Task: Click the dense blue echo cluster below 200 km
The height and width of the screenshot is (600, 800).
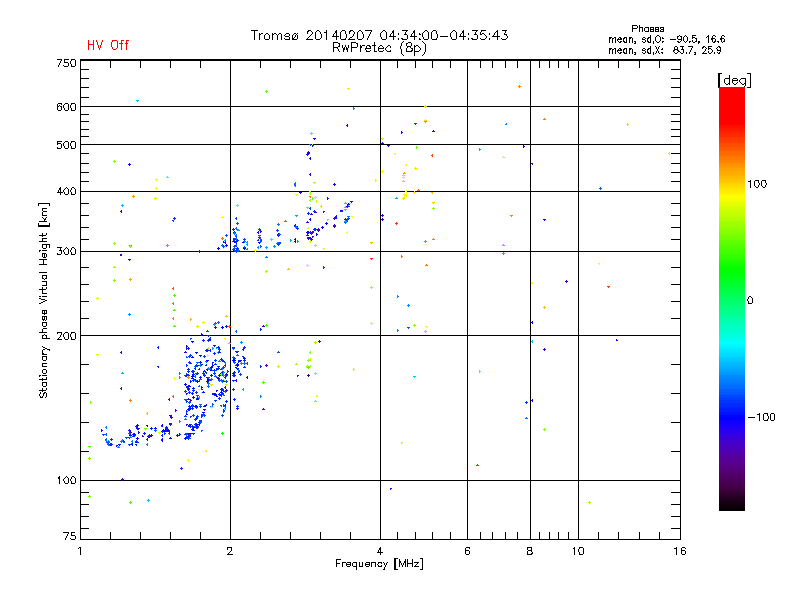Action: 207,380
